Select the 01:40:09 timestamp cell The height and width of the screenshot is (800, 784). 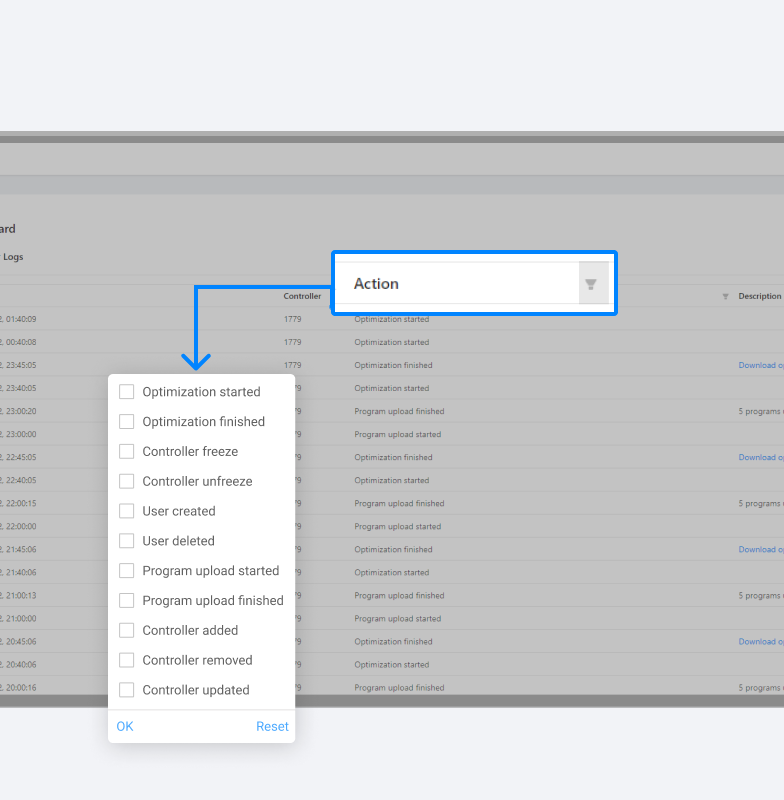pyautogui.click(x=18, y=319)
